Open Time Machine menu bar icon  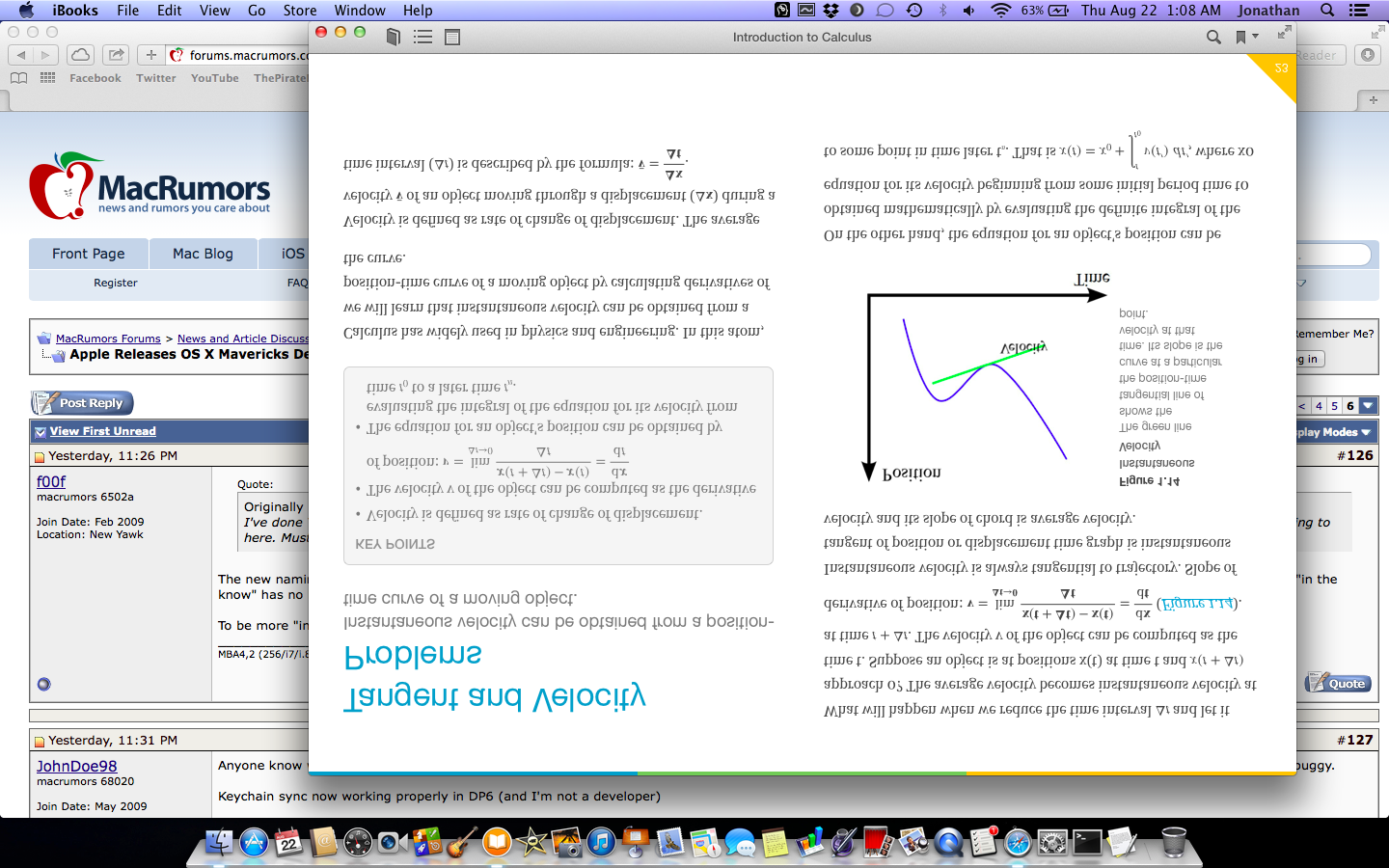pyautogui.click(x=913, y=10)
